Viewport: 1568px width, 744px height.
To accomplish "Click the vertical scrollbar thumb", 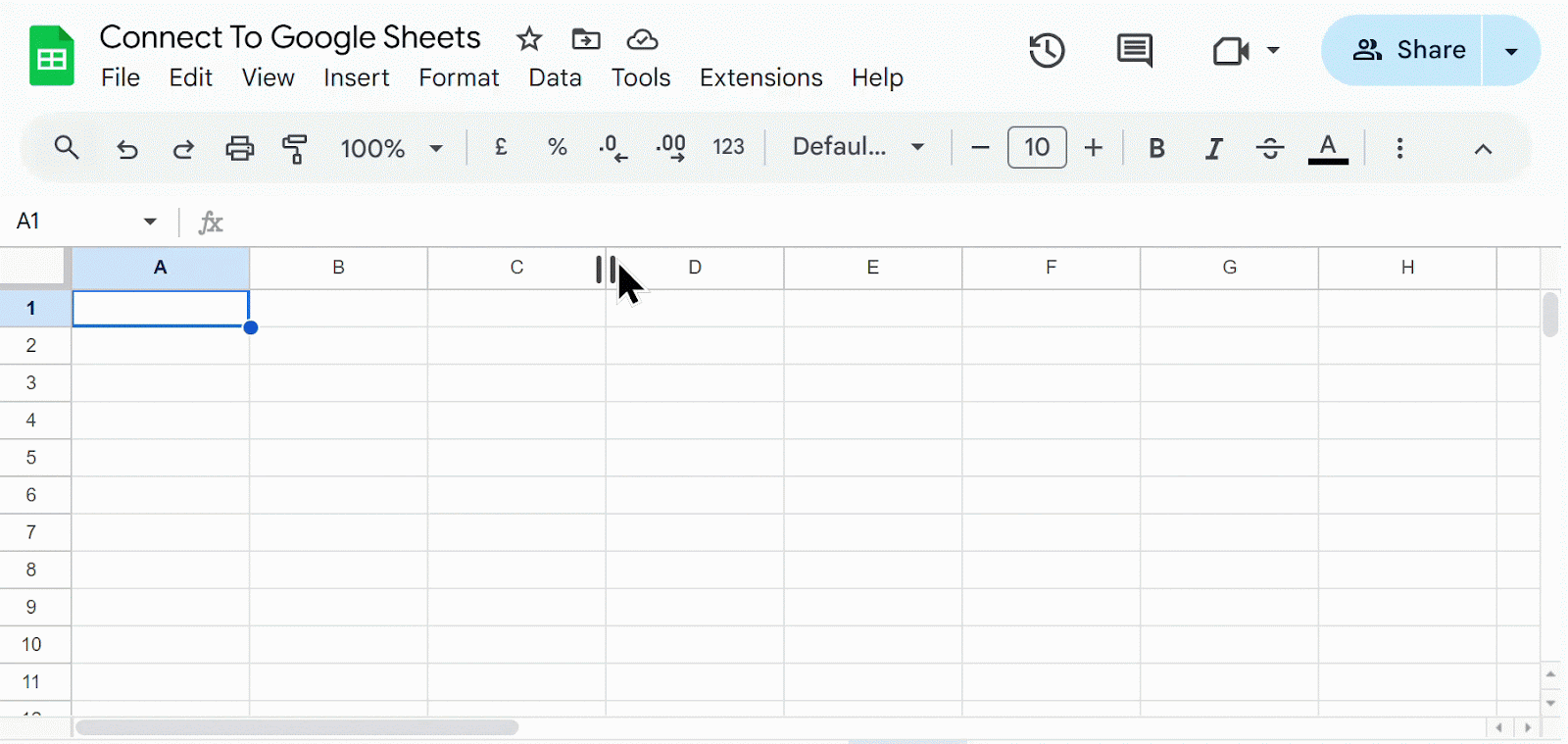I will coord(1550,315).
